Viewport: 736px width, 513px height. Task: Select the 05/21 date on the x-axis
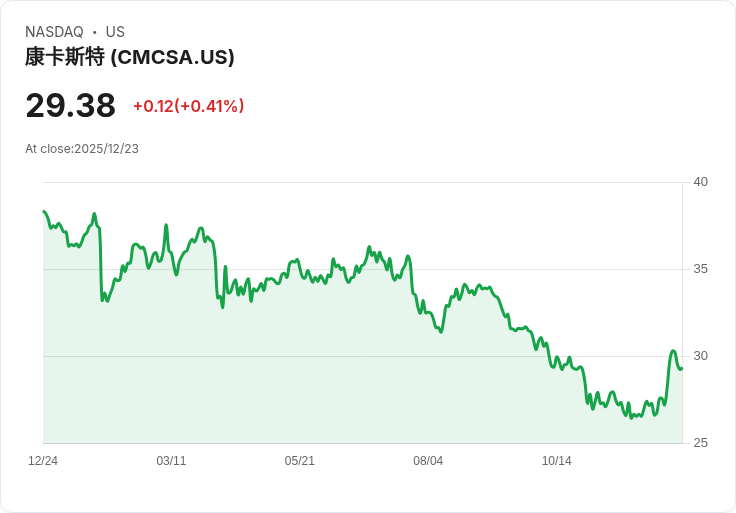pos(300,461)
